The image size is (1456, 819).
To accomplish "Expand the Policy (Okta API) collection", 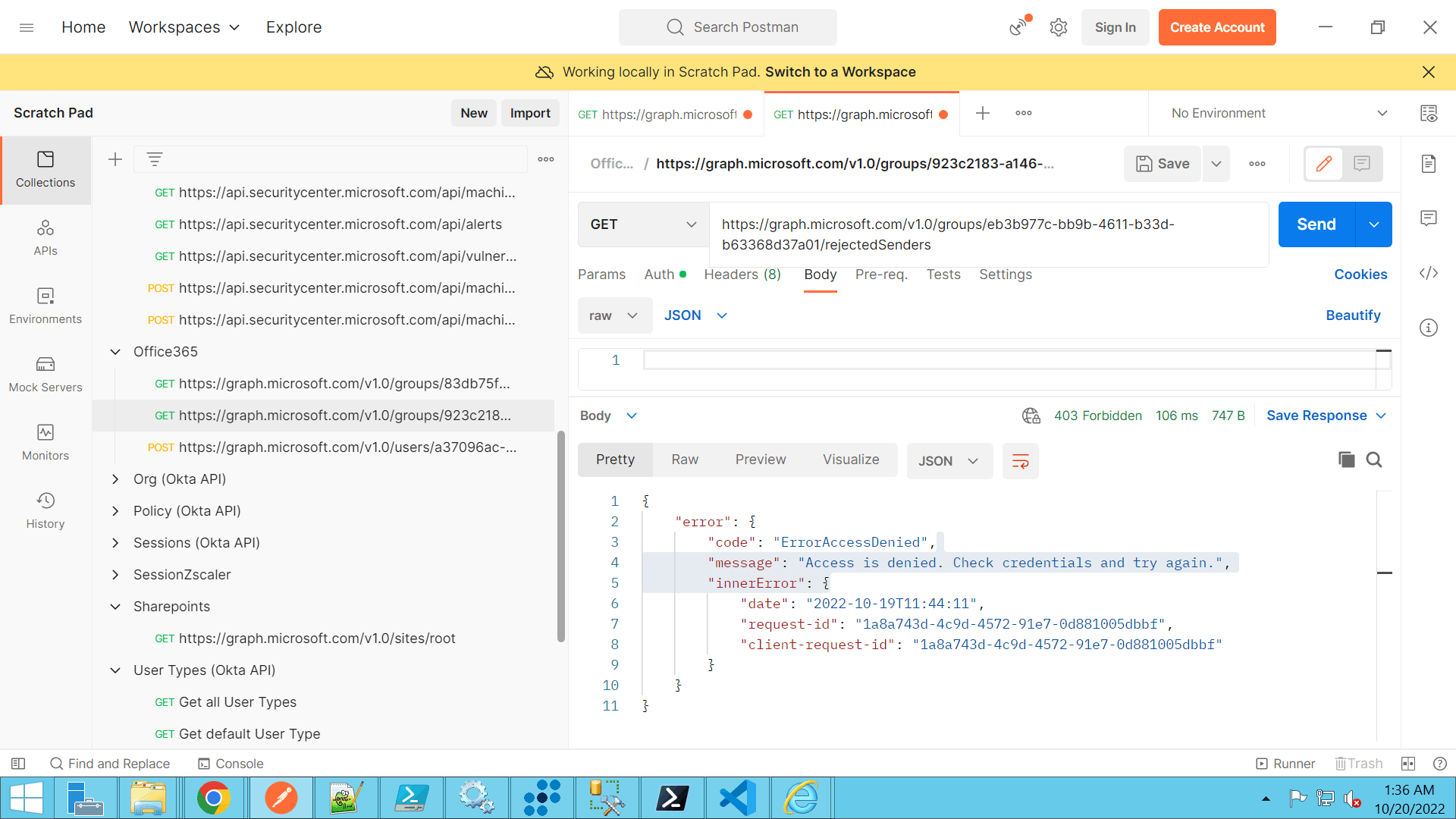I will (115, 511).
